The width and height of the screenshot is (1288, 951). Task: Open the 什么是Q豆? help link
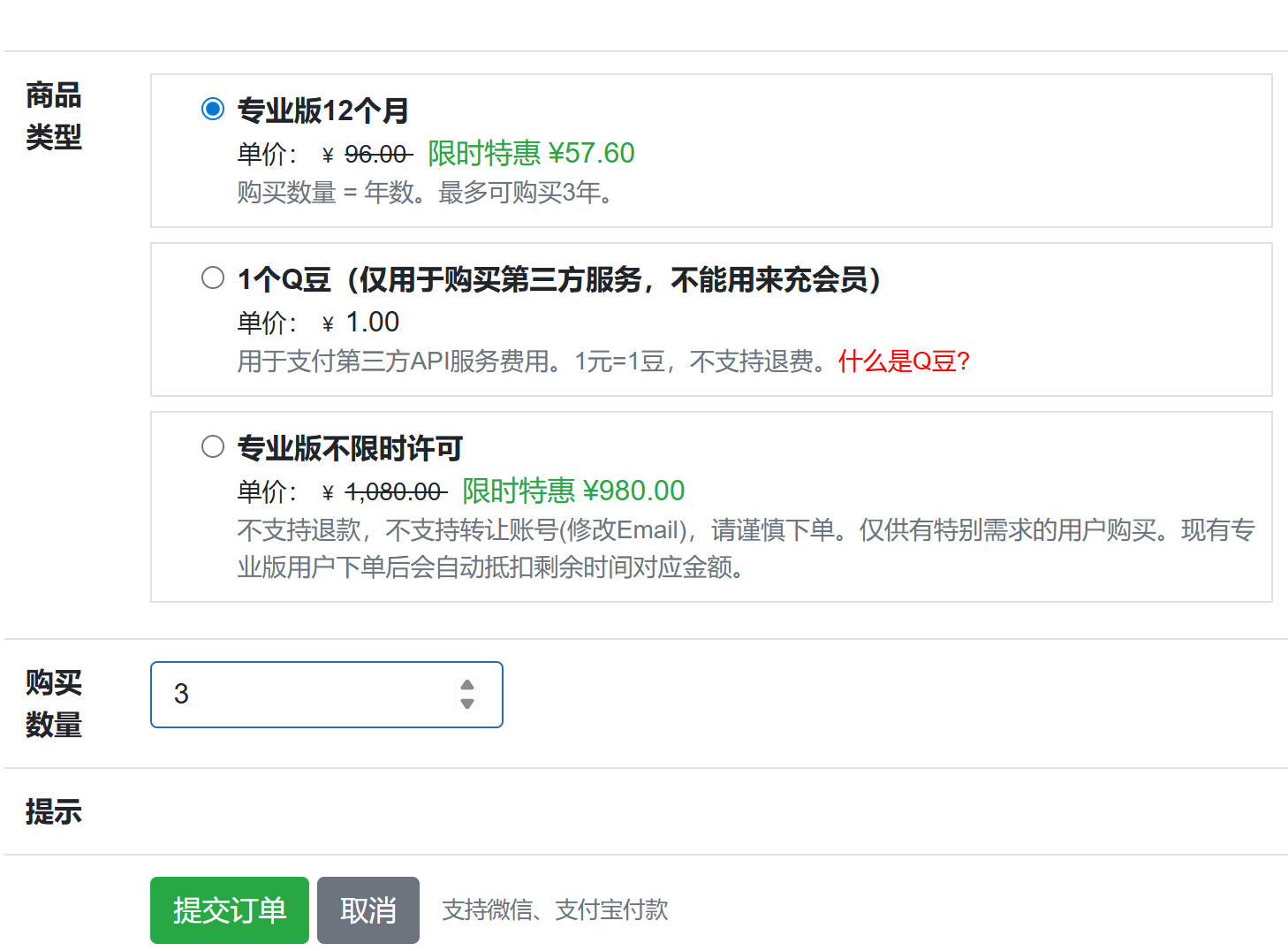pos(904,361)
